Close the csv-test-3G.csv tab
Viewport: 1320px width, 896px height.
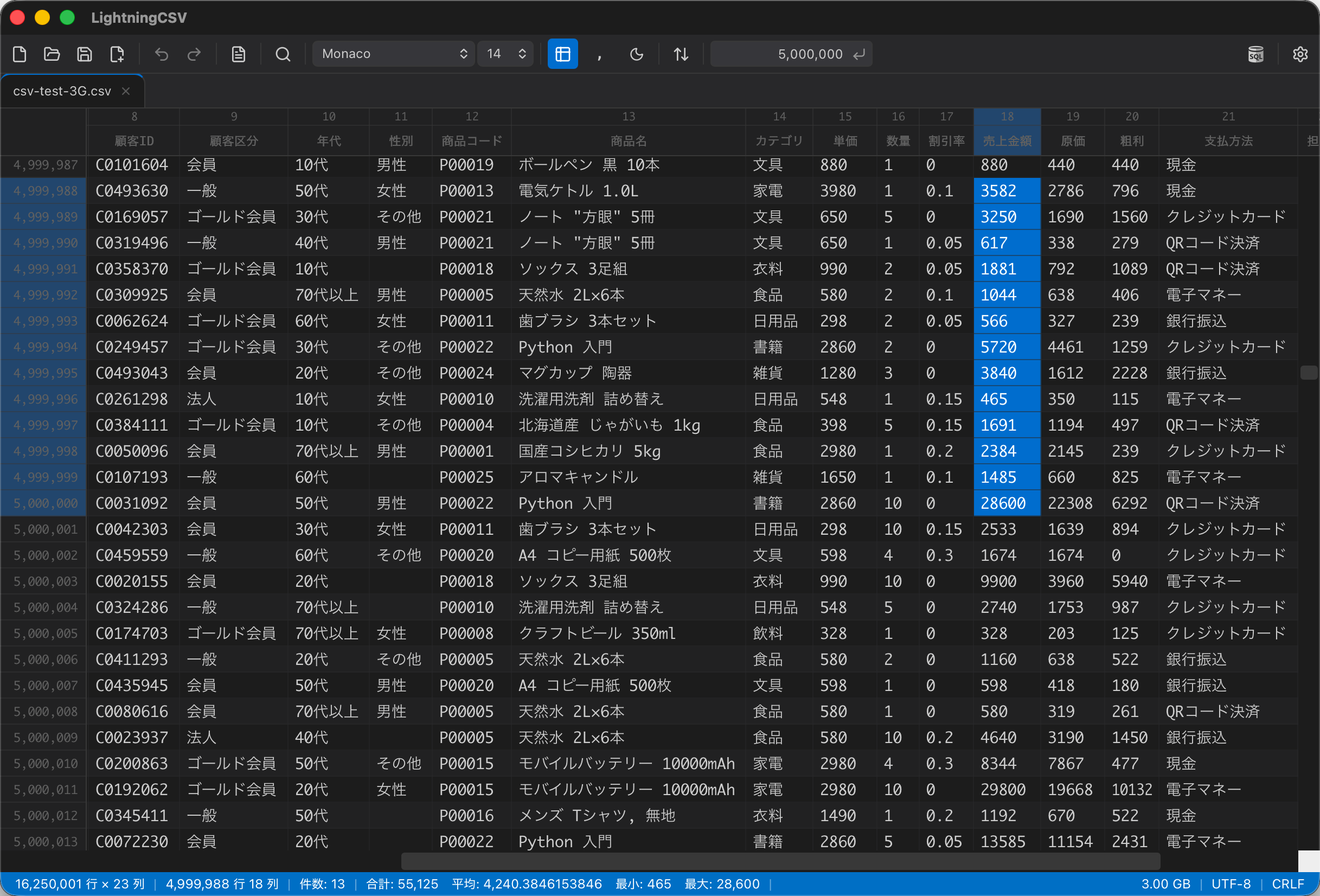tap(126, 91)
